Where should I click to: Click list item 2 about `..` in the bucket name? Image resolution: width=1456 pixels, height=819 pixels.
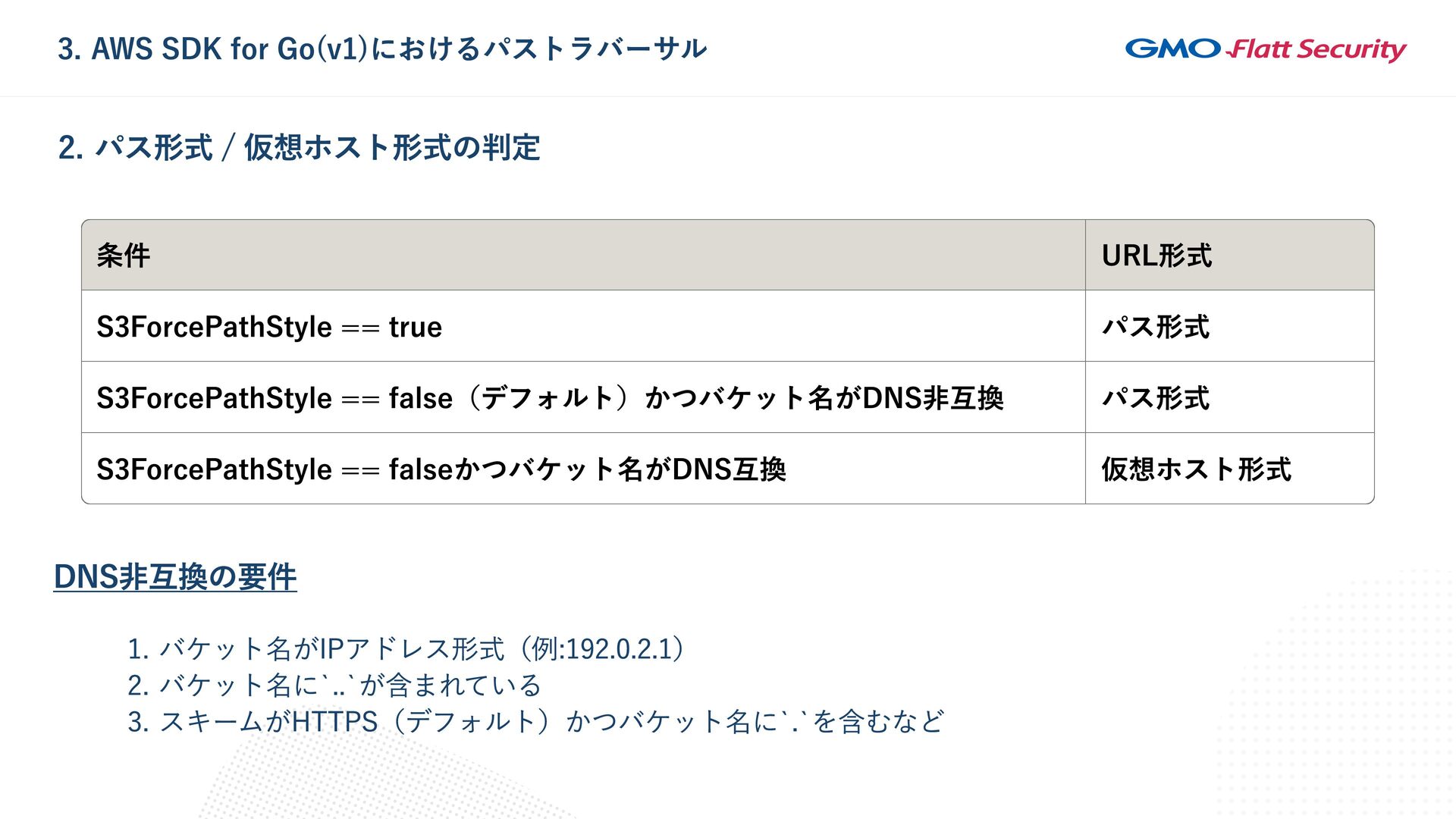coord(334,686)
